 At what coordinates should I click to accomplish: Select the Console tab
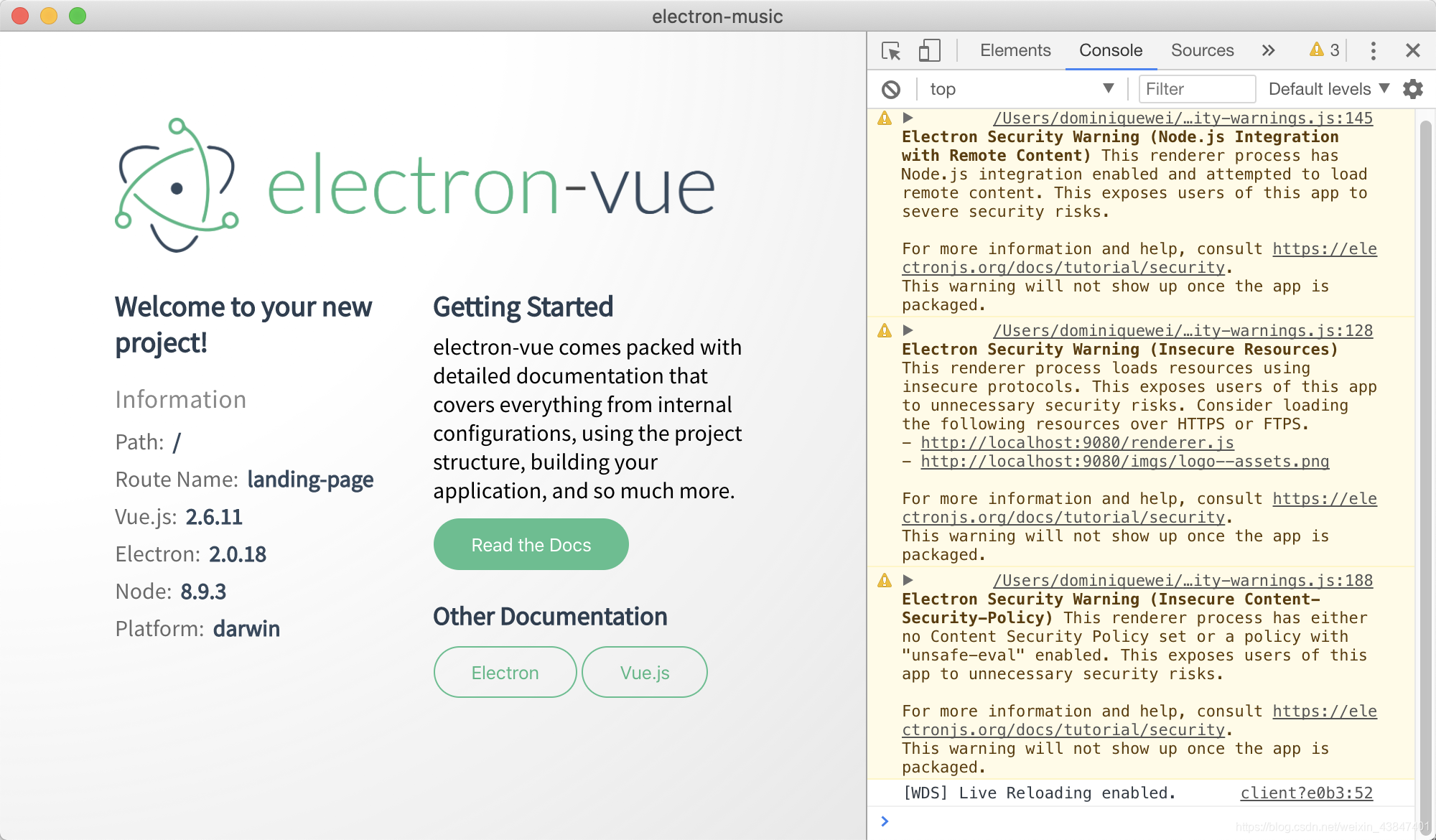1110,50
